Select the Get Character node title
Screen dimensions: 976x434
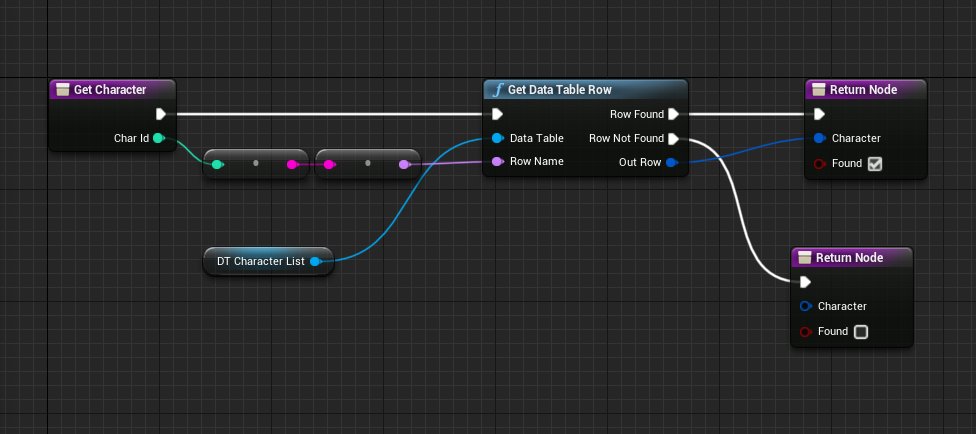[111, 90]
